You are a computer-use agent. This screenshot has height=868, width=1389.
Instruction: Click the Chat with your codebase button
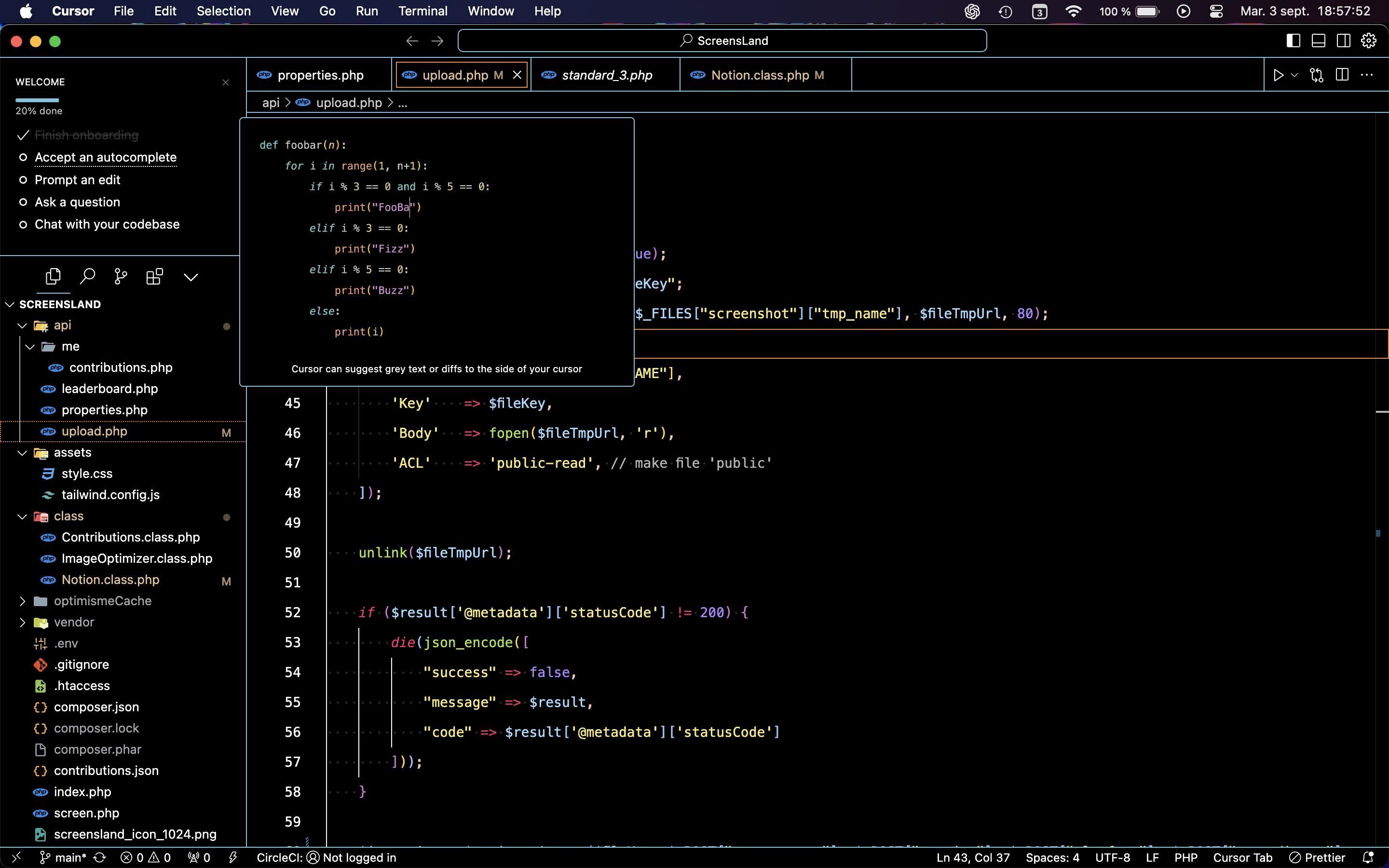[x=107, y=224]
